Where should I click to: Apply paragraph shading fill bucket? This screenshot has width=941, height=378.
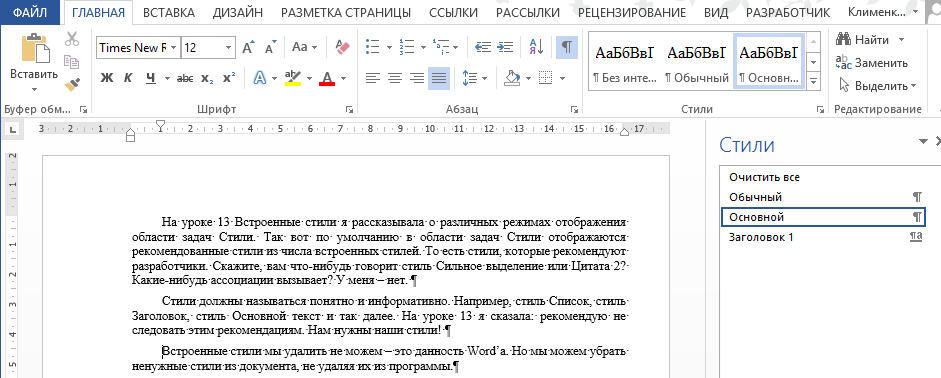[511, 78]
